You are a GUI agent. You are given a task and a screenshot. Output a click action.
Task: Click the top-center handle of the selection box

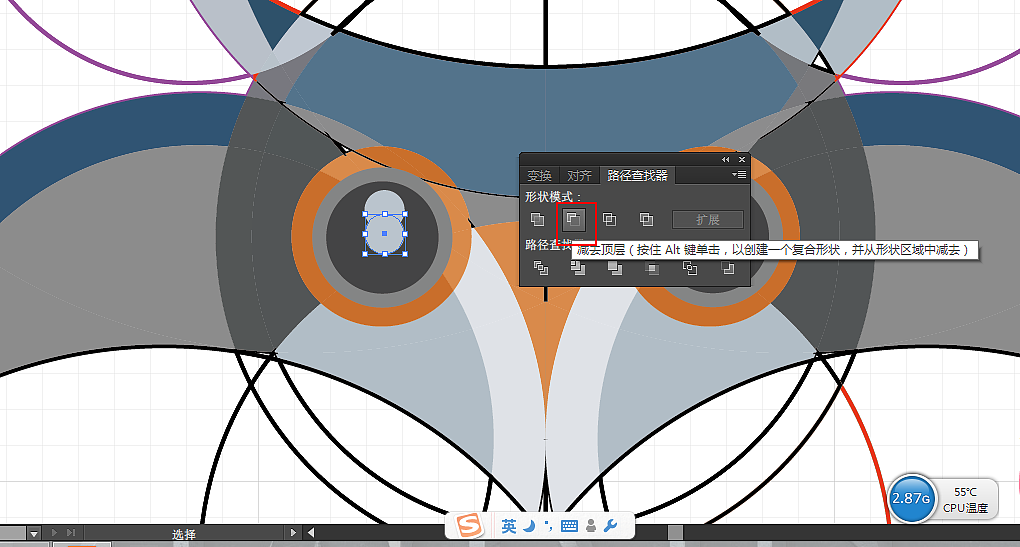[385, 214]
